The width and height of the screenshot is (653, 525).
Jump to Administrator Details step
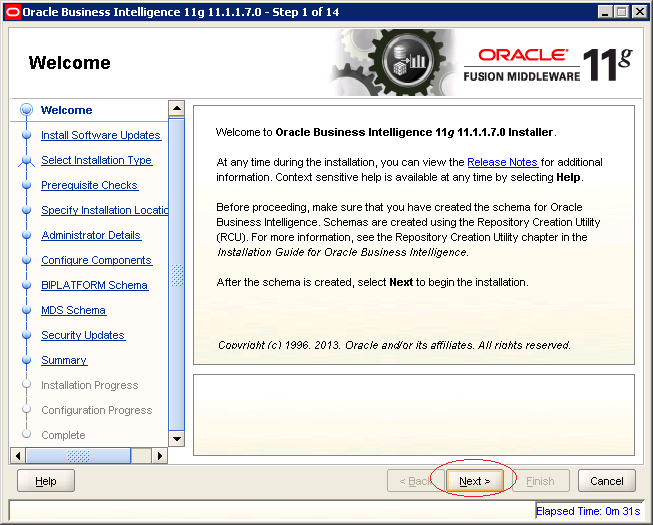click(x=91, y=235)
